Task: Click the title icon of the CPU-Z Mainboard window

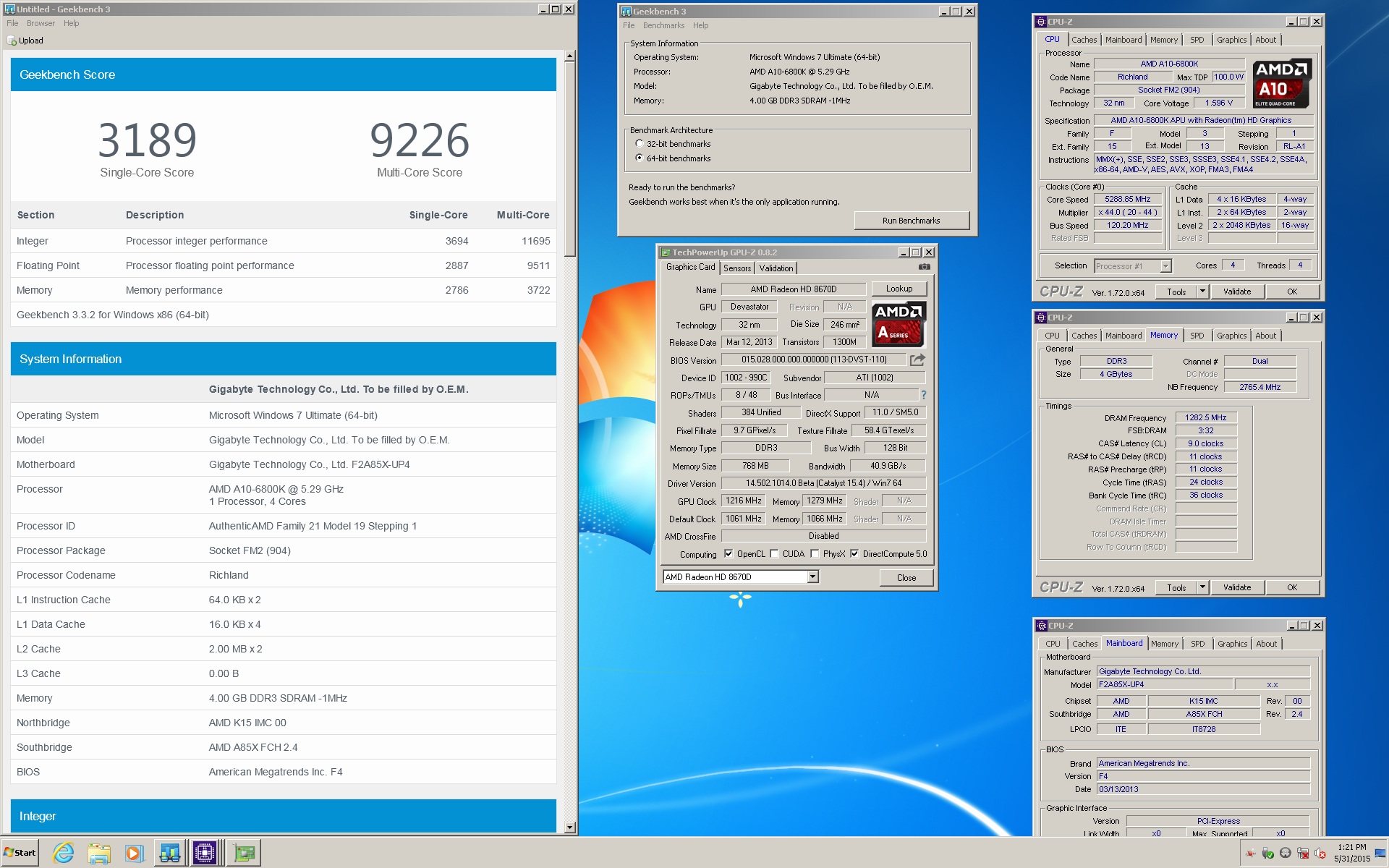Action: point(1041,626)
